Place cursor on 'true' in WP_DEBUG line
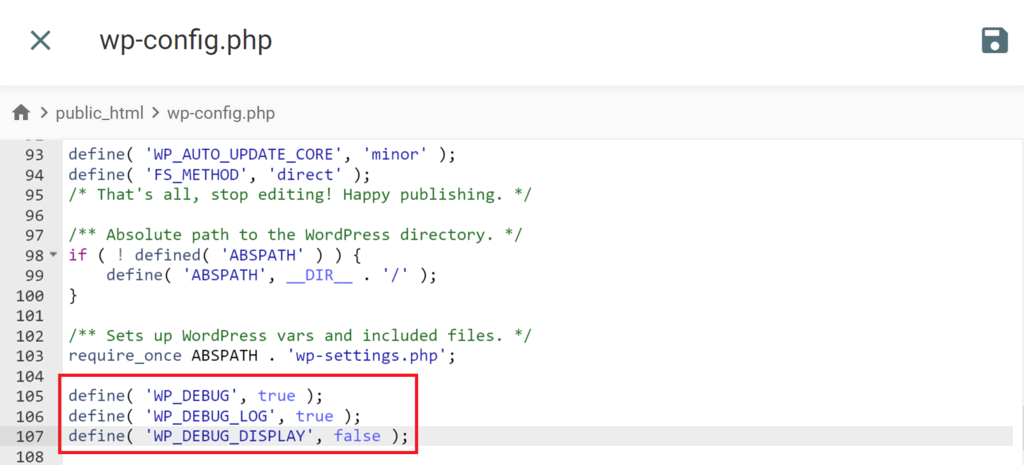This screenshot has height=465, width=1024. [276, 396]
